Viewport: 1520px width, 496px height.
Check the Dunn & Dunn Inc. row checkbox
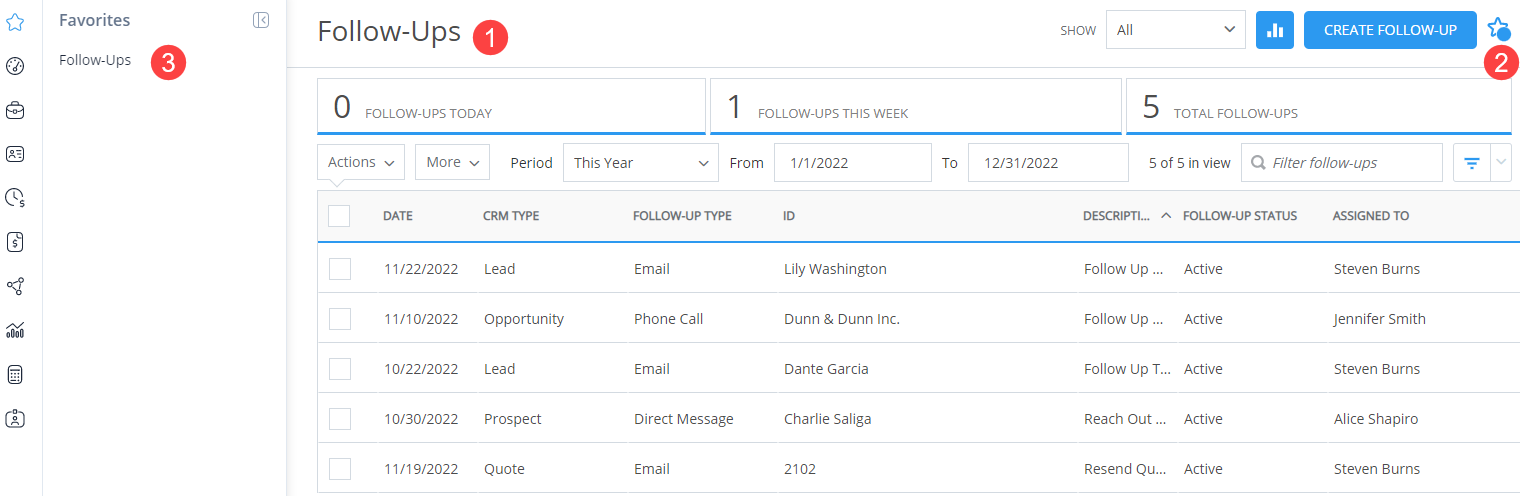click(x=340, y=319)
